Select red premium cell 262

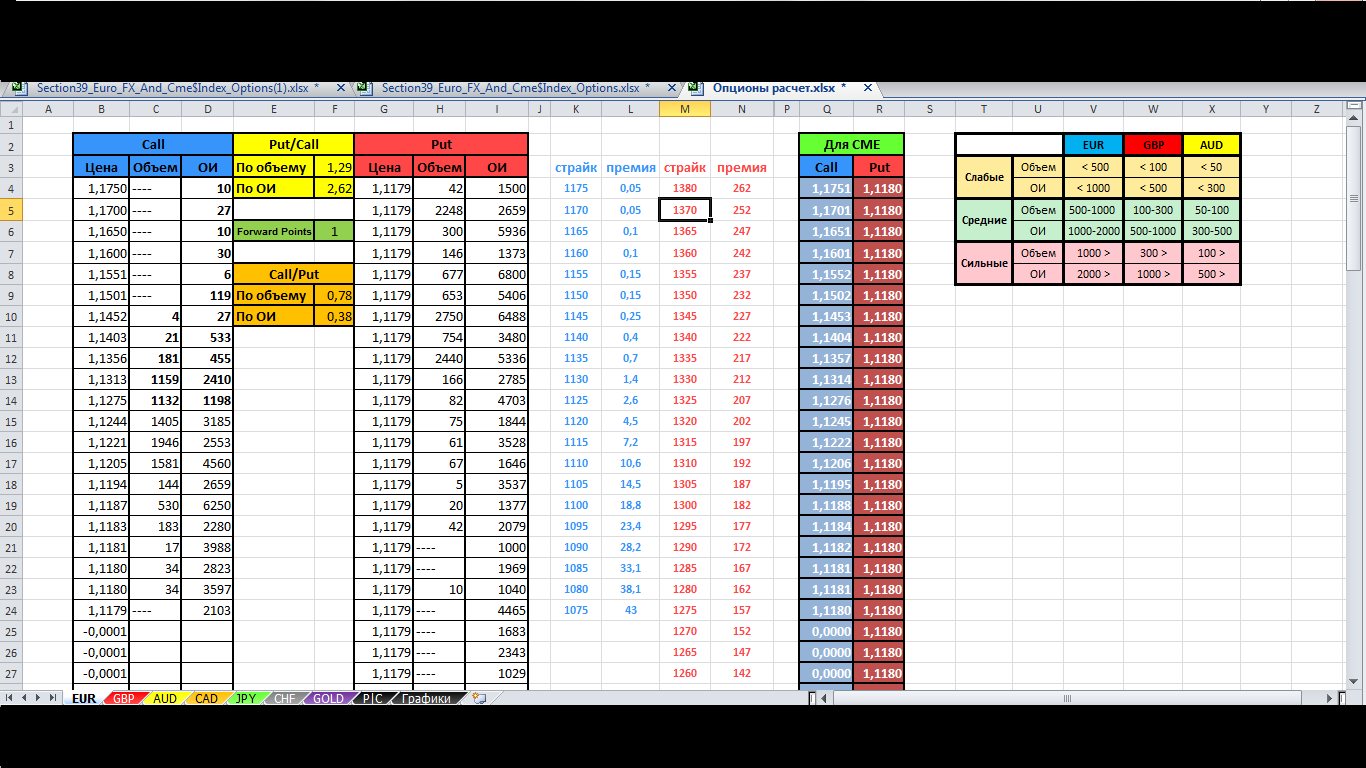point(741,188)
